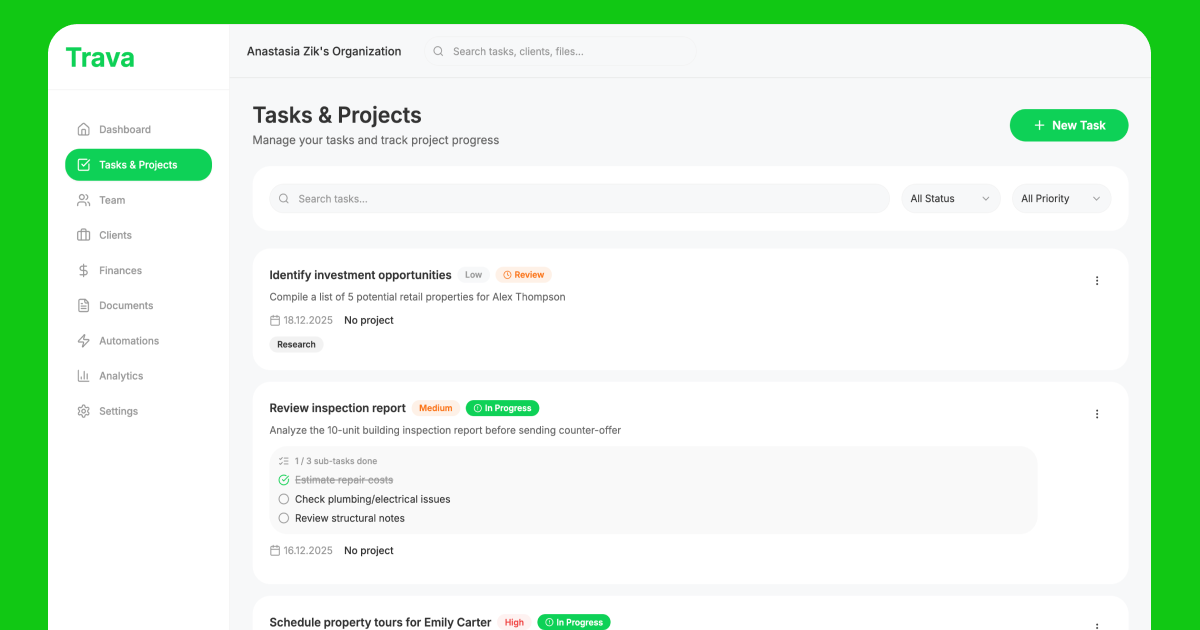Uncheck Estimate repair costs sub-task
This screenshot has width=1200, height=630.
(284, 480)
